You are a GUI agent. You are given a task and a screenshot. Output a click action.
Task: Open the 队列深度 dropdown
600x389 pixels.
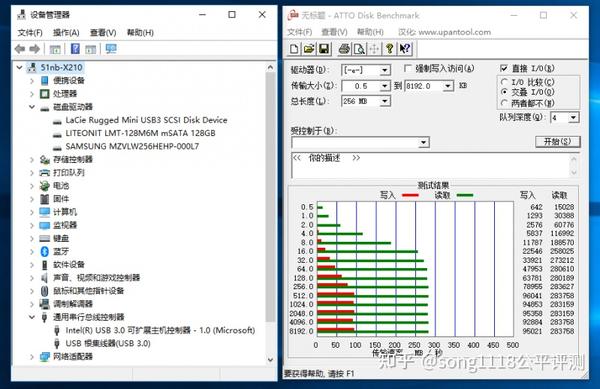(x=573, y=117)
